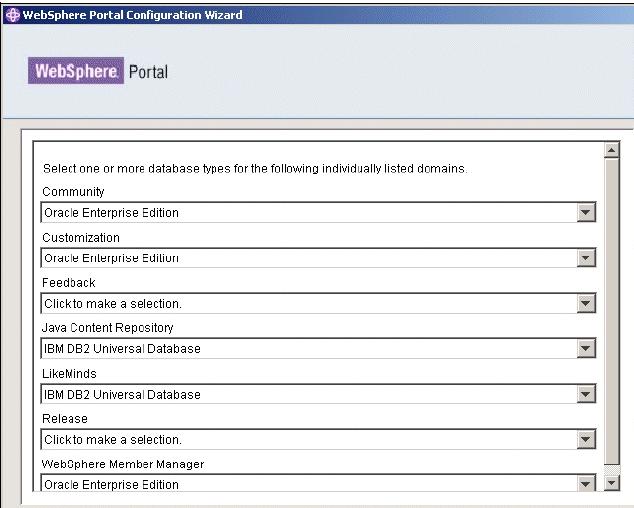Click the arrow button of the LikeMinds combo box

click(x=586, y=394)
